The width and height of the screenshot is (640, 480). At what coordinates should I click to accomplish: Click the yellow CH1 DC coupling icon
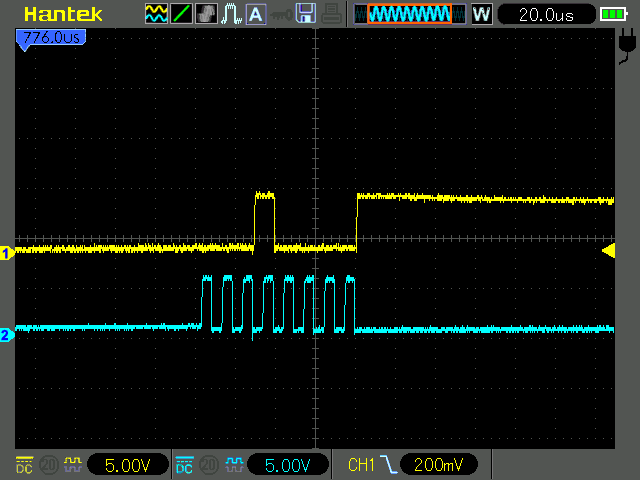24,465
